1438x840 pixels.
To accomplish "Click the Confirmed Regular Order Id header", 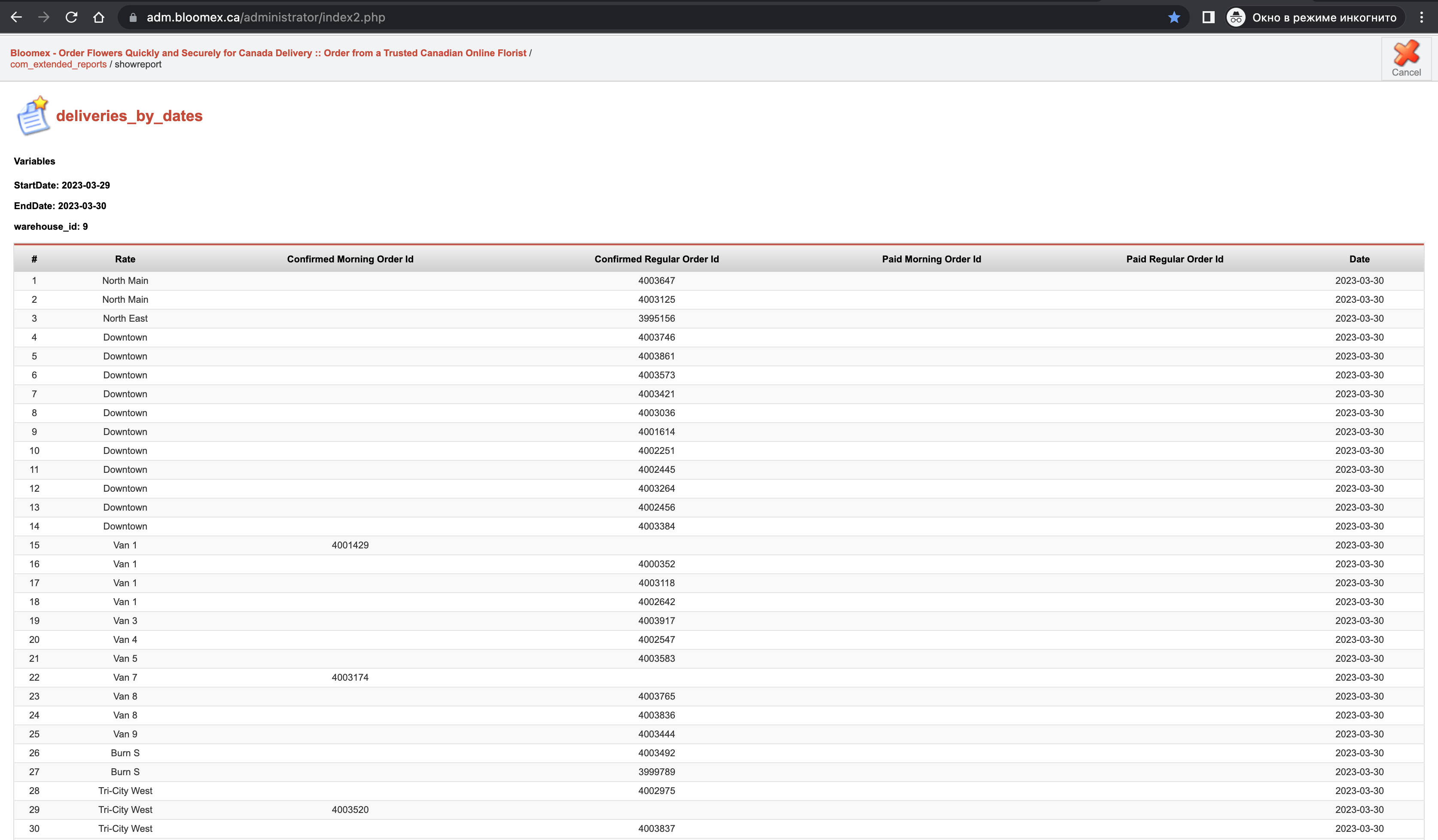I will [657, 259].
